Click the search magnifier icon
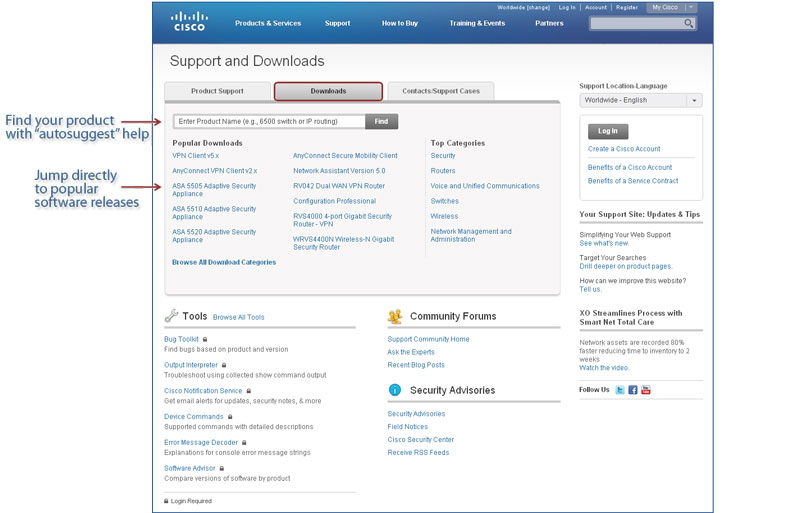The width and height of the screenshot is (800, 513). 688,23
